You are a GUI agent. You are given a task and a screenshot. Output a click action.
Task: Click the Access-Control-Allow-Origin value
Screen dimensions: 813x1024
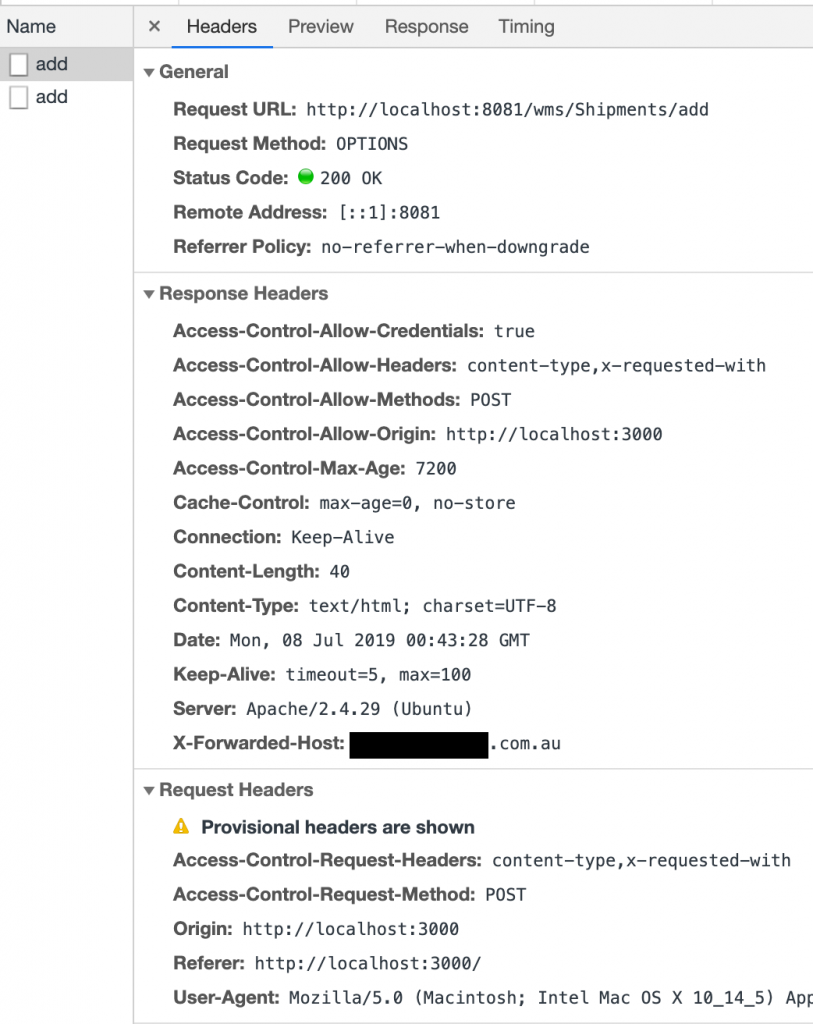[554, 434]
